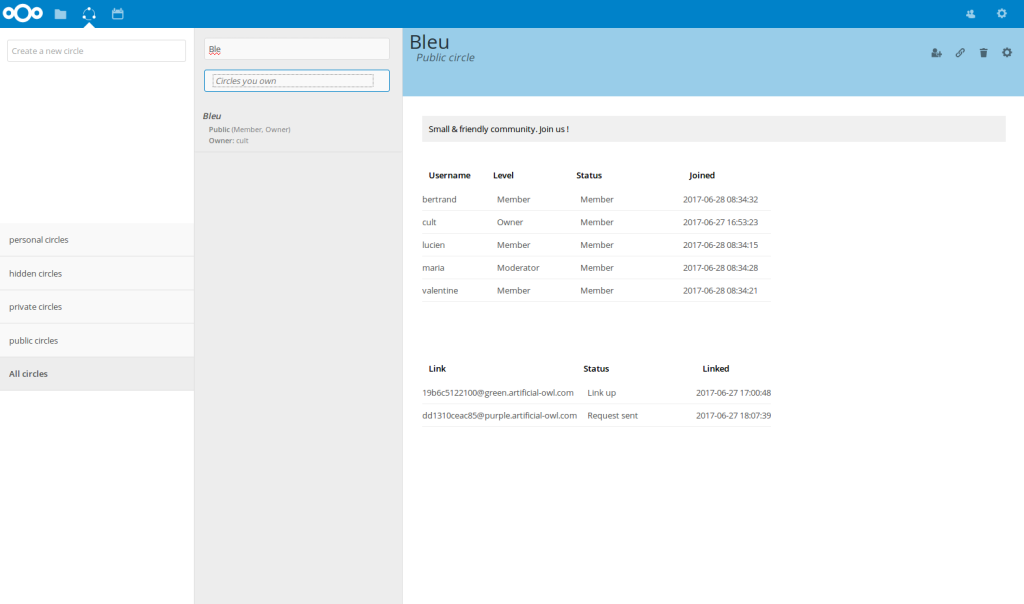Open the Bleu circle settings gear
The height and width of the screenshot is (604, 1024).
(1007, 53)
